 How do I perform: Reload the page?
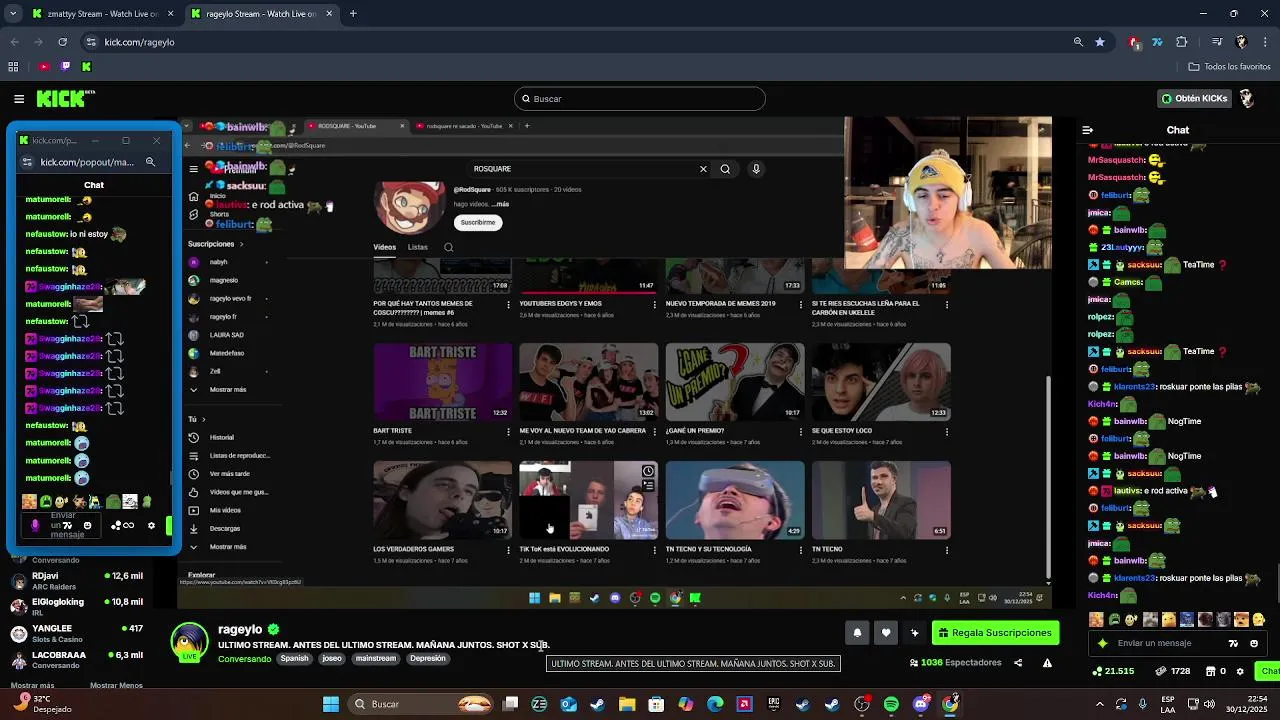pyautogui.click(x=62, y=42)
